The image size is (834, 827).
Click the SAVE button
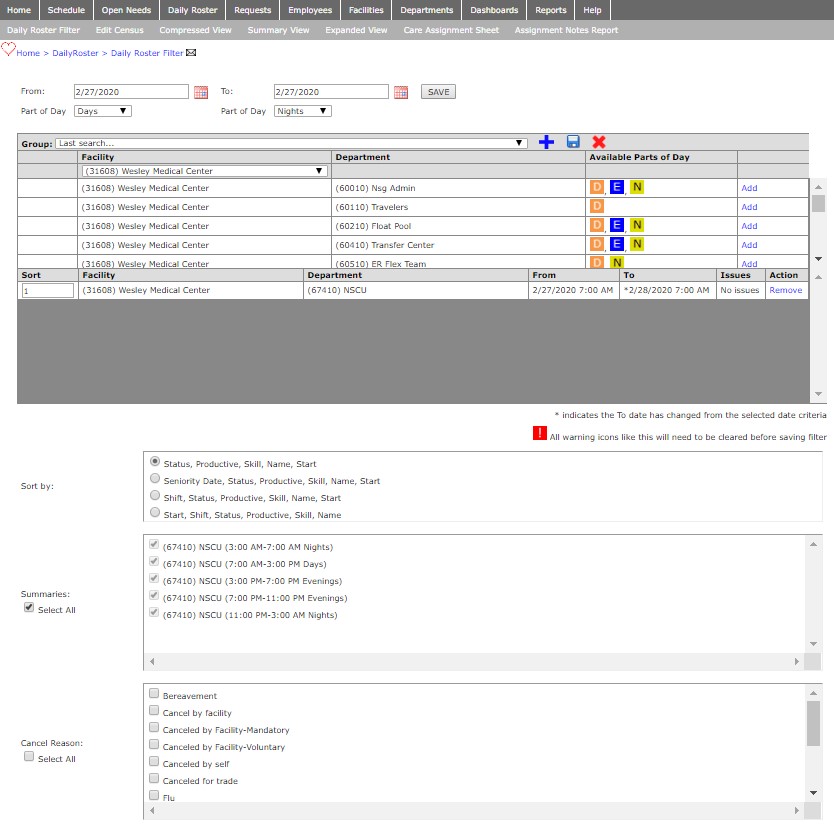pyautogui.click(x=438, y=92)
